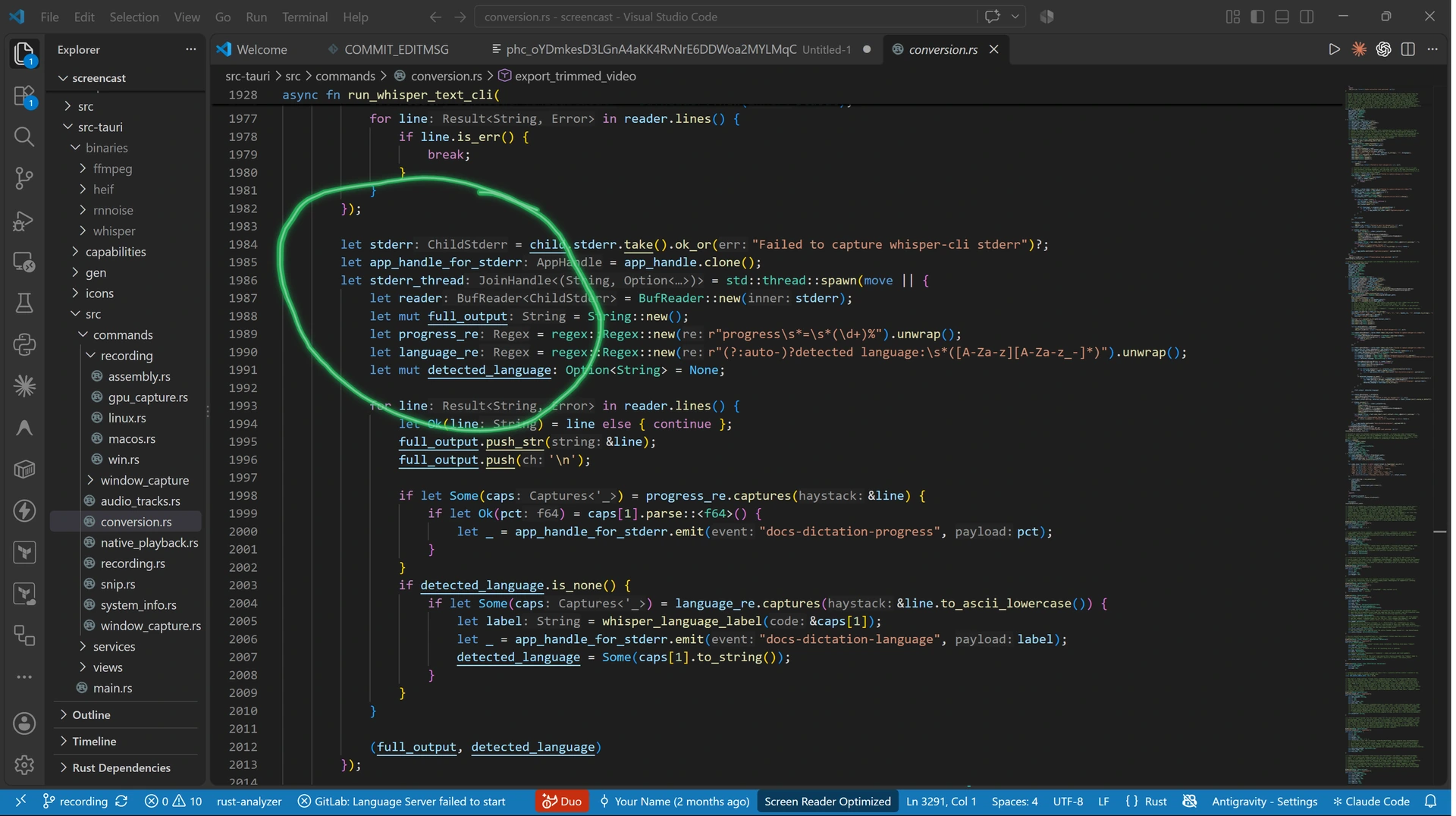1456x816 pixels.
Task: Open the notifications bell in status bar
Action: [1430, 802]
